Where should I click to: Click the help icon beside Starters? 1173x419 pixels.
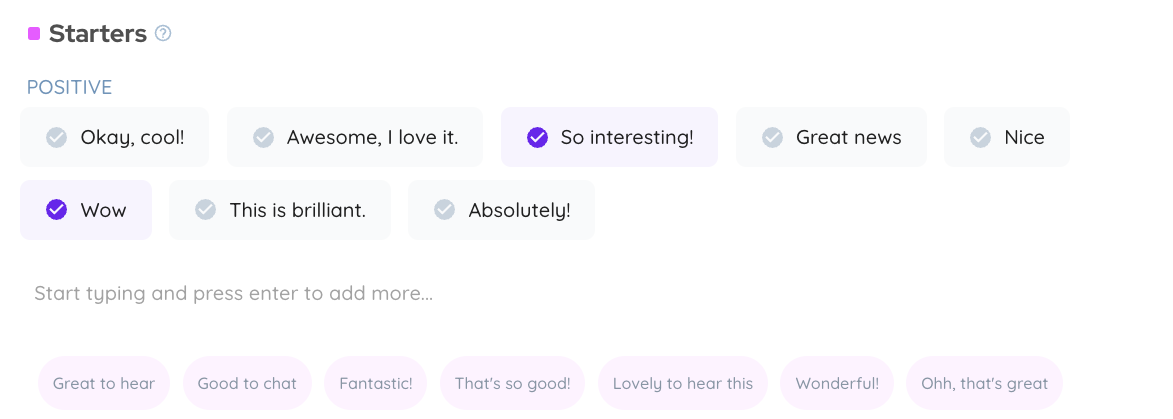(163, 34)
